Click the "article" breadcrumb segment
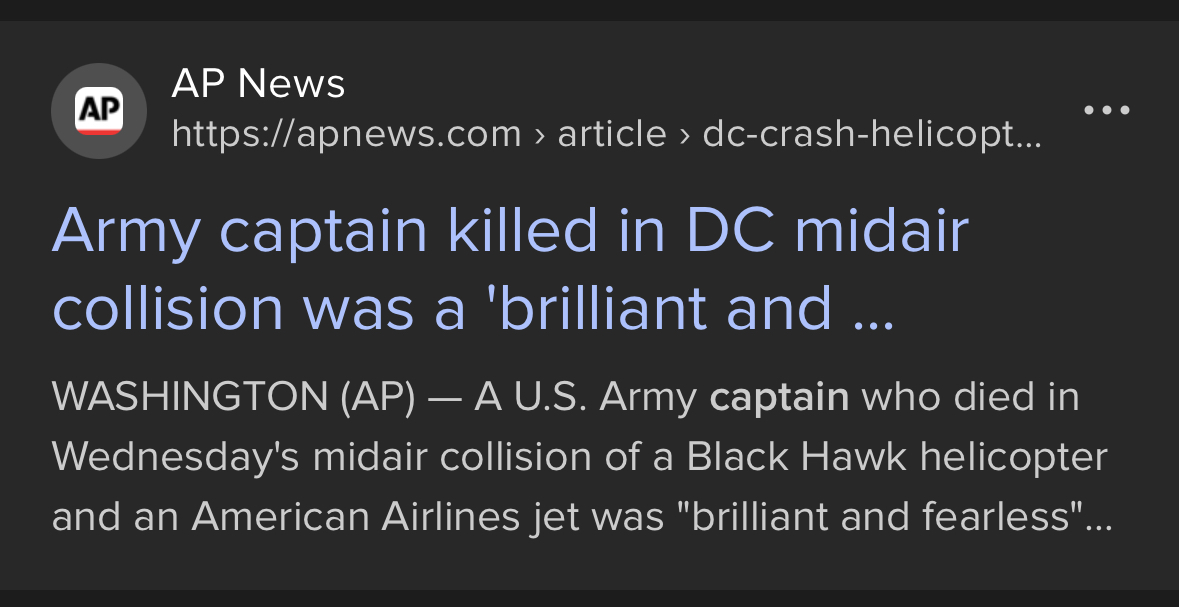 [x=612, y=134]
